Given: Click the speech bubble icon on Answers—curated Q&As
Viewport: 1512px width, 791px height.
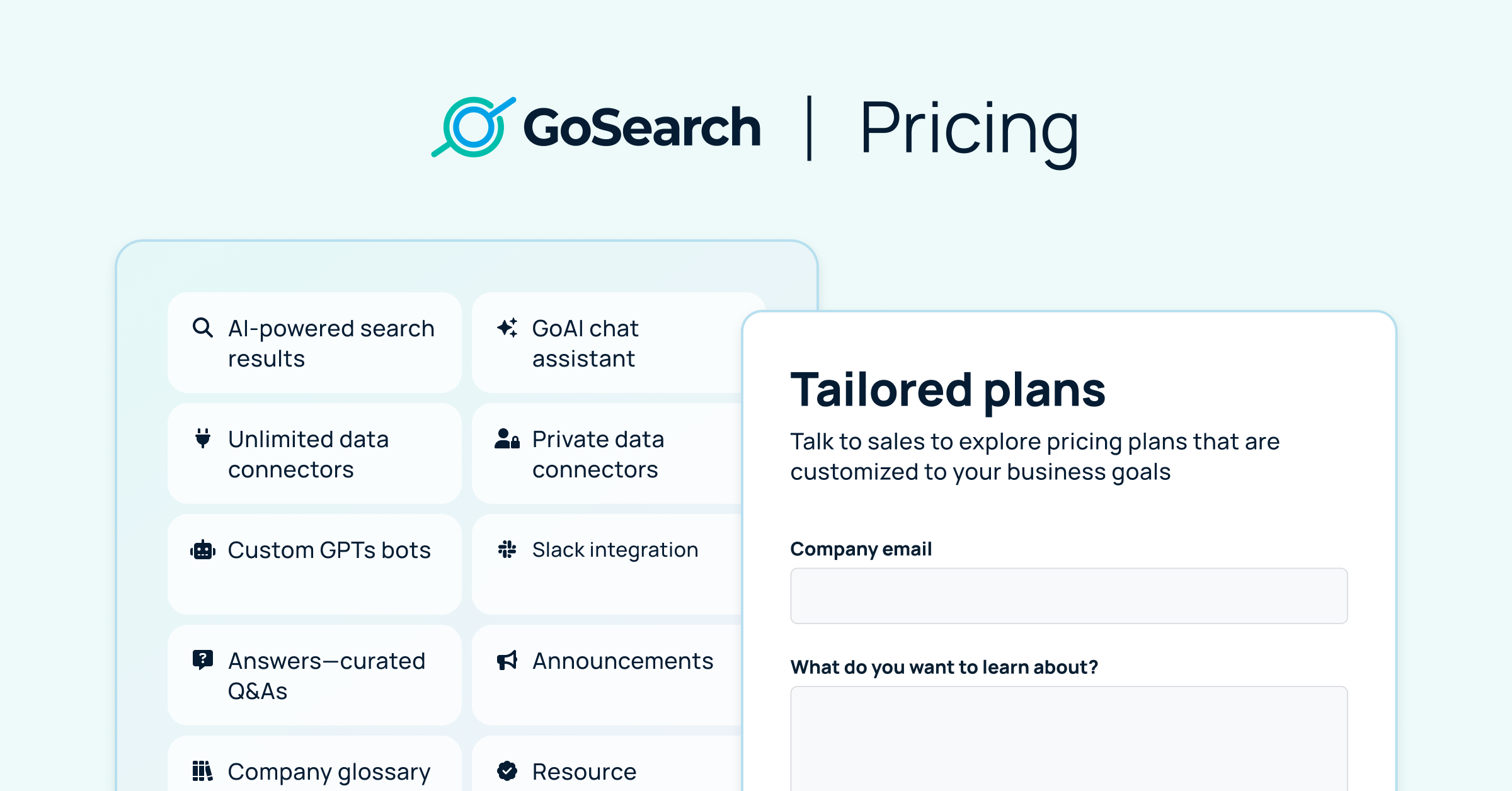Looking at the screenshot, I should tap(203, 661).
